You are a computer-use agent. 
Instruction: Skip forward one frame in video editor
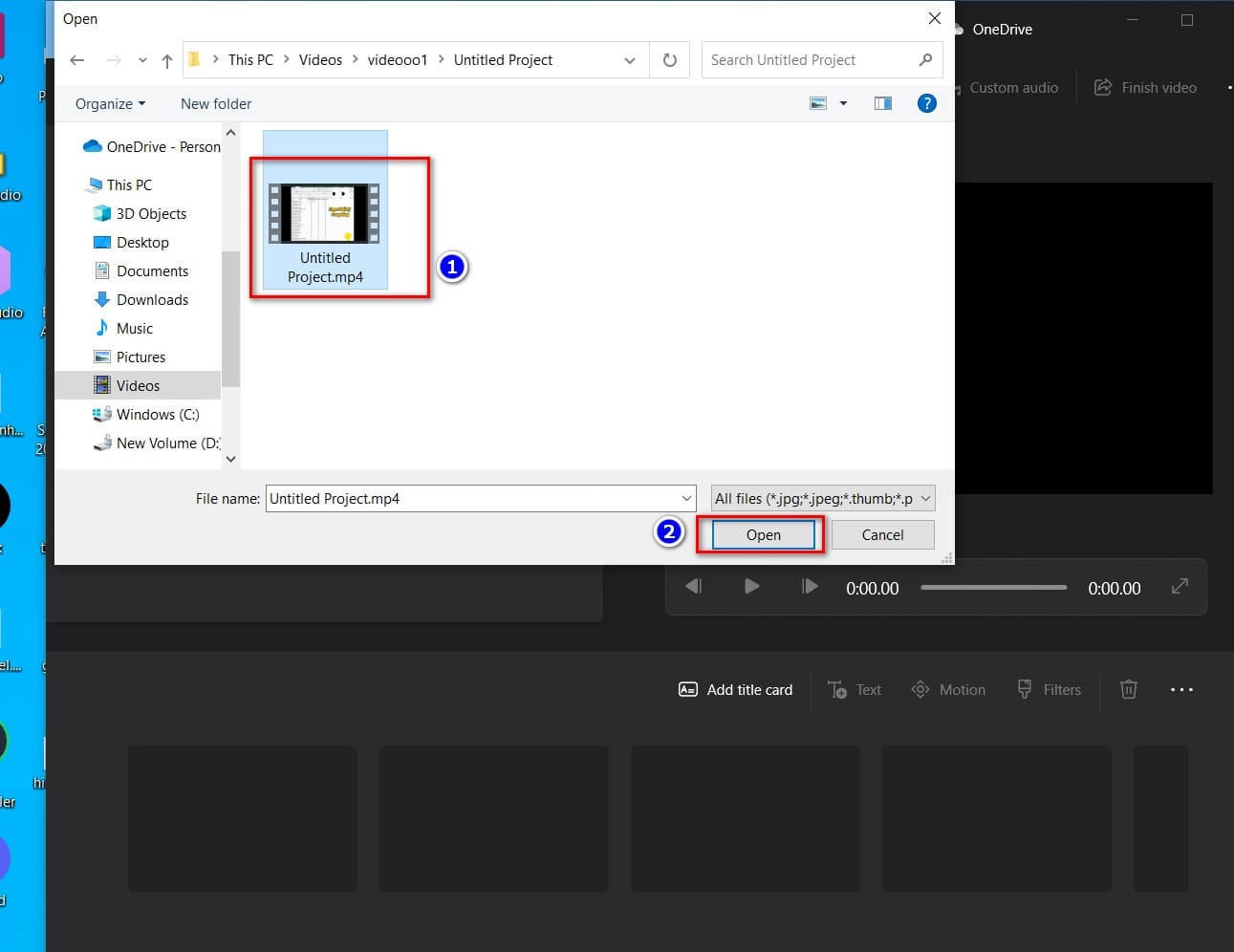[810, 587]
